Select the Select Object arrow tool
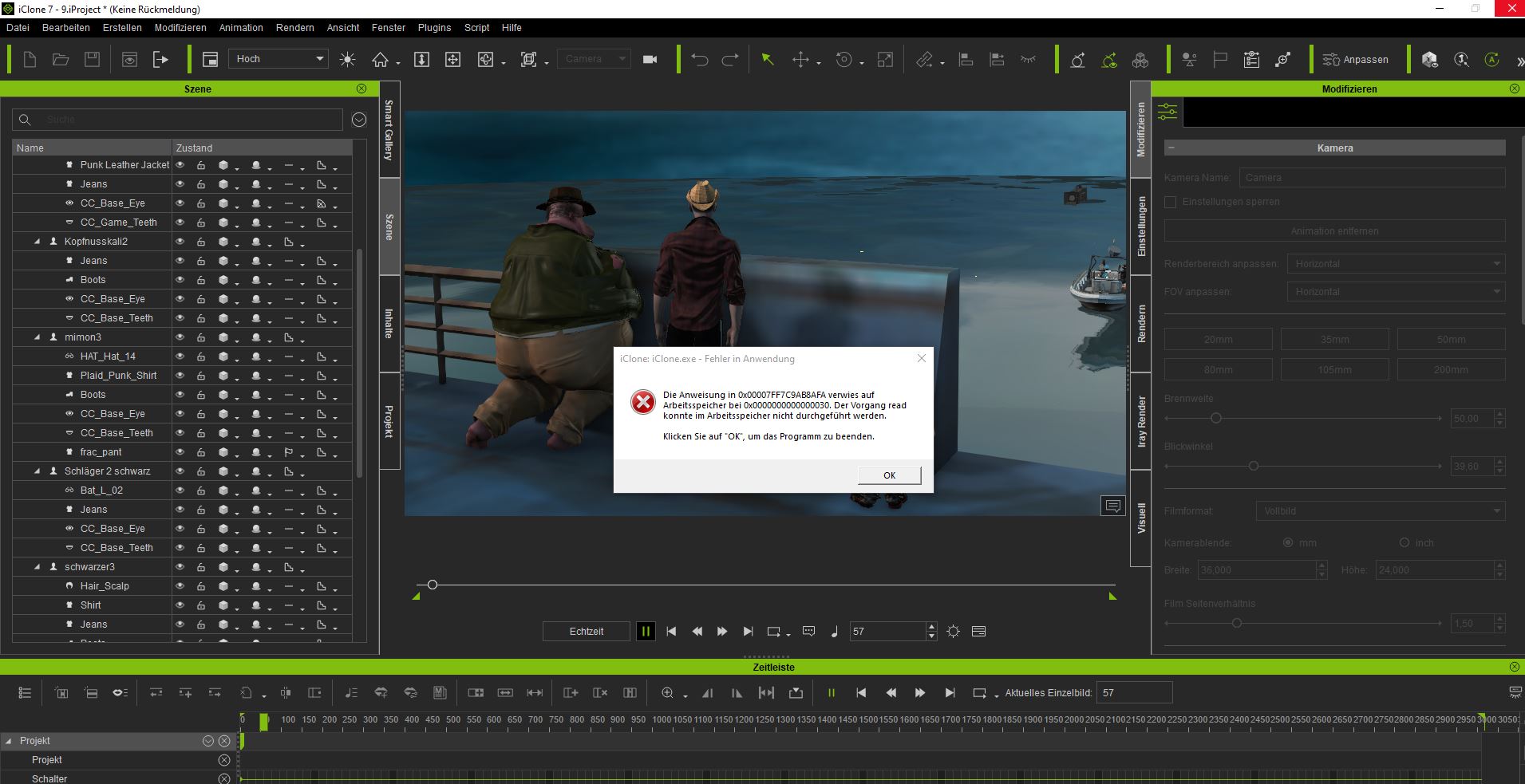Screen dimensions: 1525x784 tap(768, 59)
